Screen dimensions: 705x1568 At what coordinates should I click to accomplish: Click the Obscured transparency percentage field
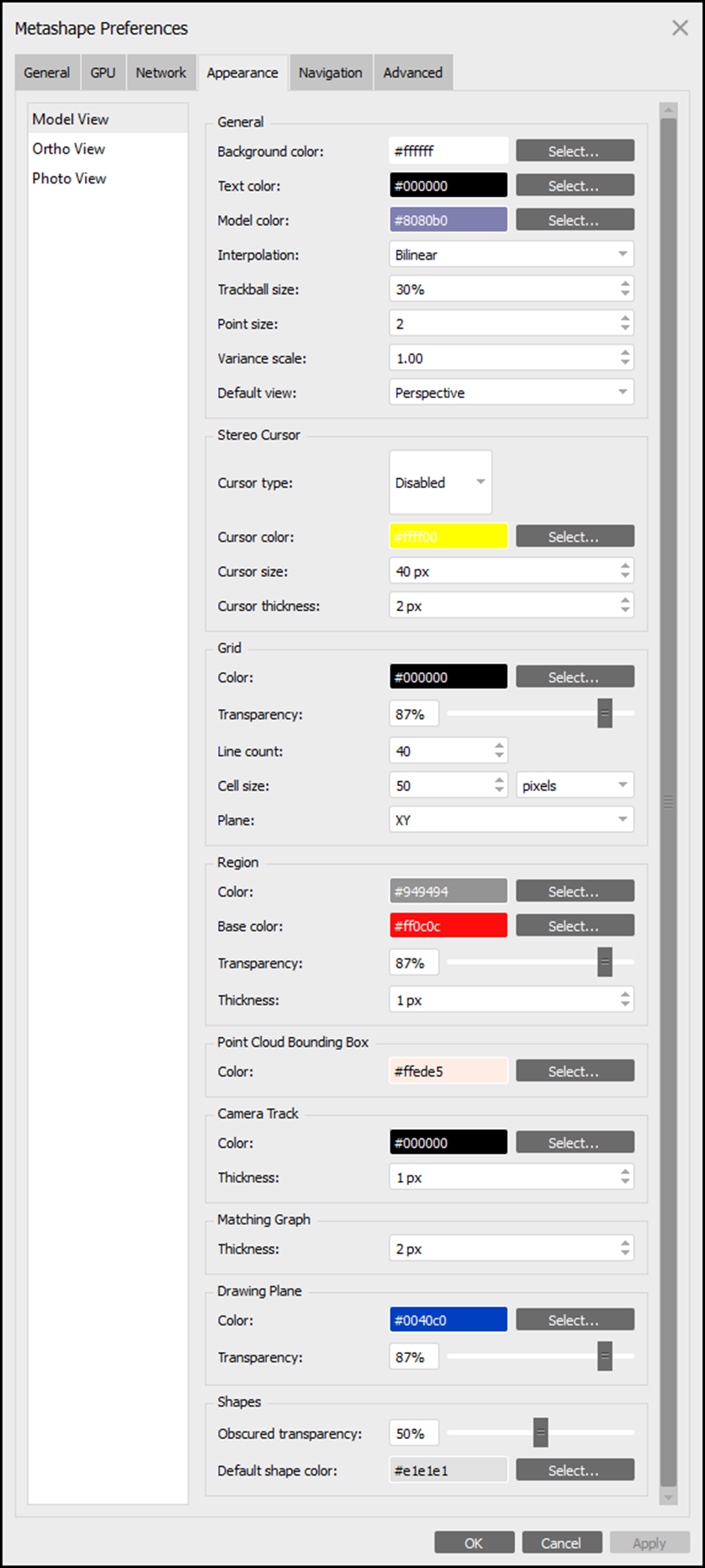[414, 1433]
